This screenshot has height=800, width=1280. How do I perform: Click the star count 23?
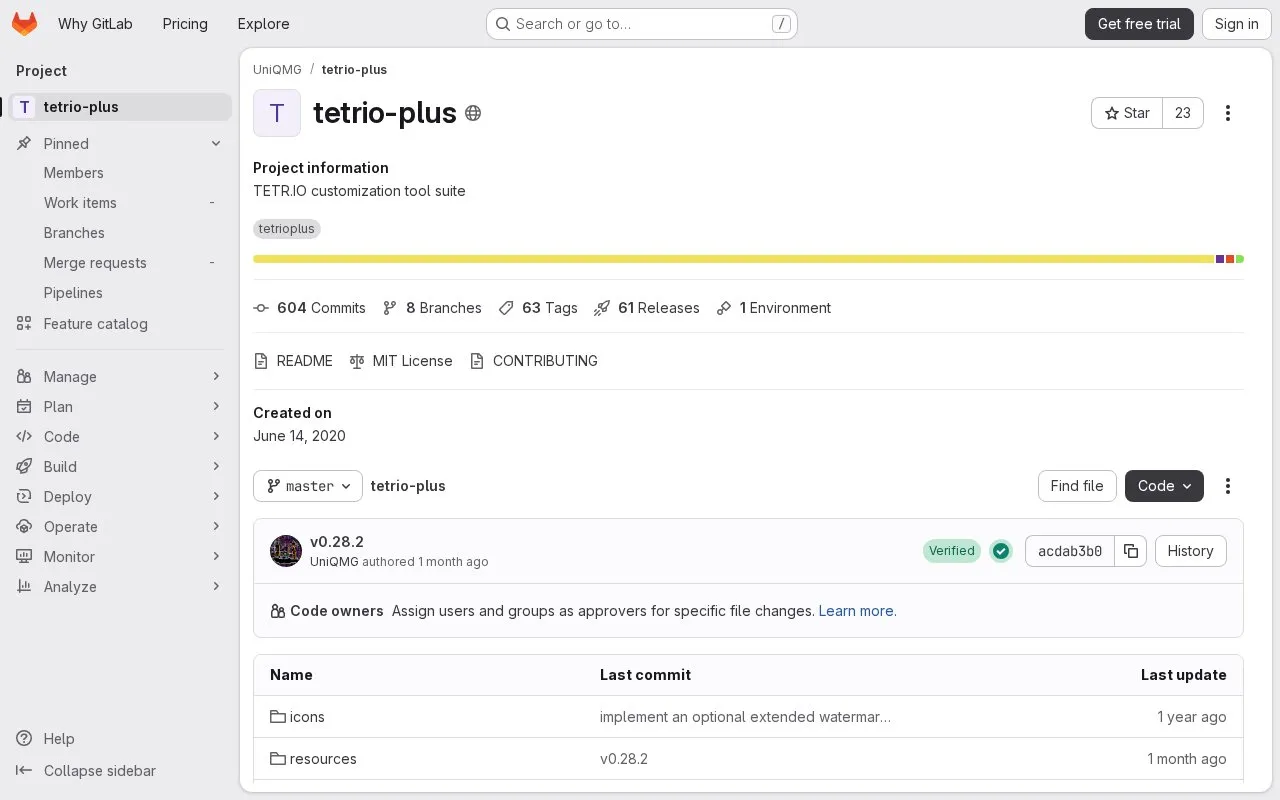[x=1183, y=113]
